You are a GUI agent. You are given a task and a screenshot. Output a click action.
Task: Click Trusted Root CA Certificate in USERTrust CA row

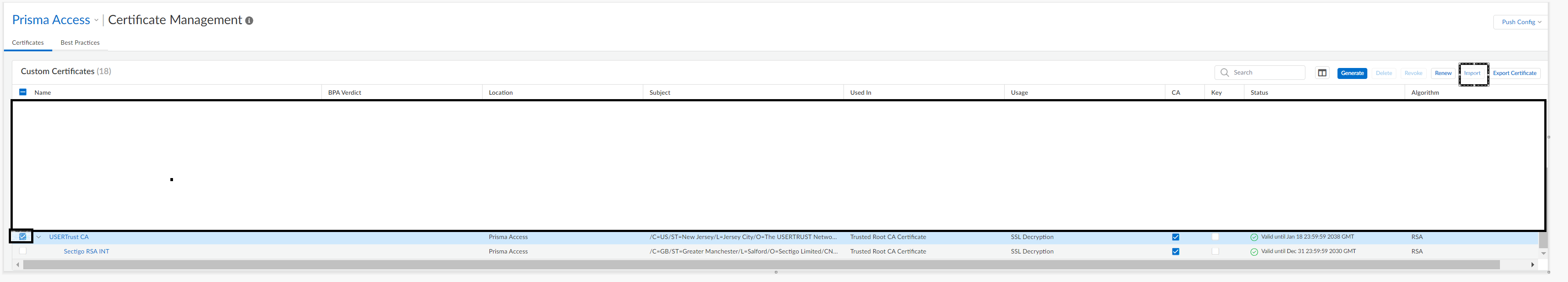tap(888, 237)
